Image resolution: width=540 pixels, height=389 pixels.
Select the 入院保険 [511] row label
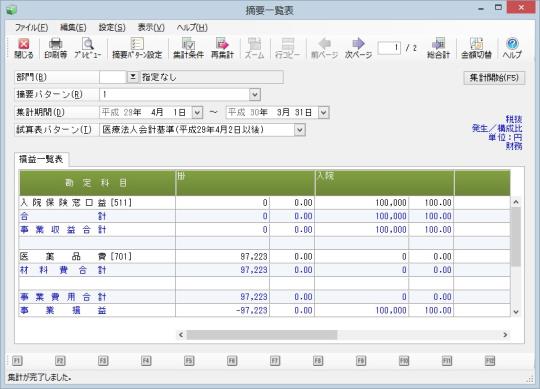76,203
